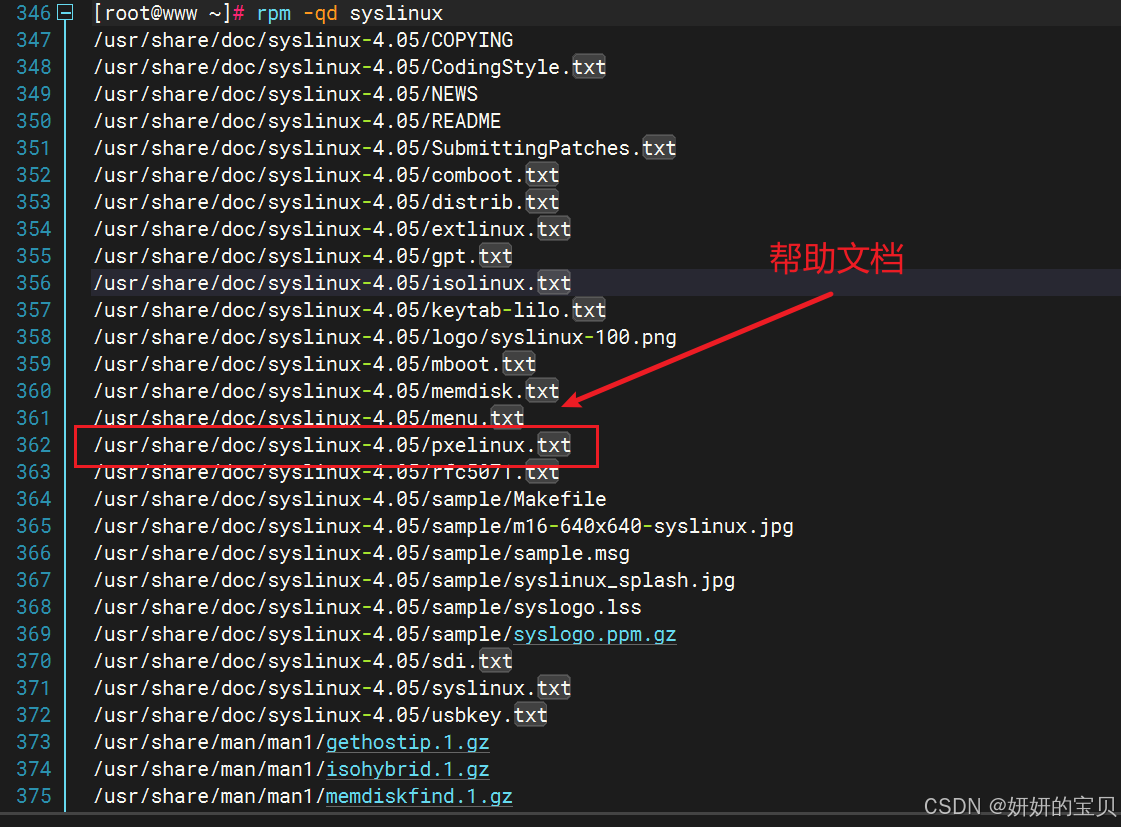Select the line ending in /syslinux.txt
The width and height of the screenshot is (1121, 827).
[332, 688]
